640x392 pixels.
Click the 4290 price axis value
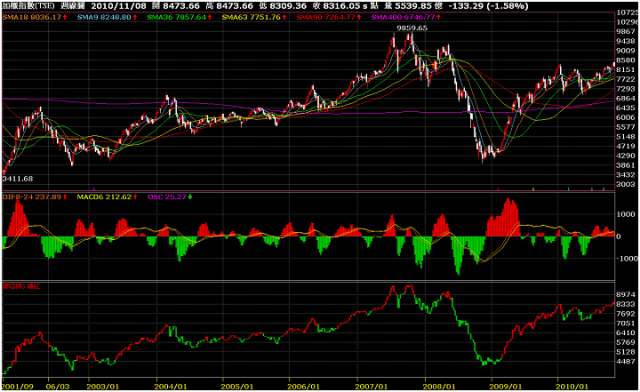tap(626, 156)
